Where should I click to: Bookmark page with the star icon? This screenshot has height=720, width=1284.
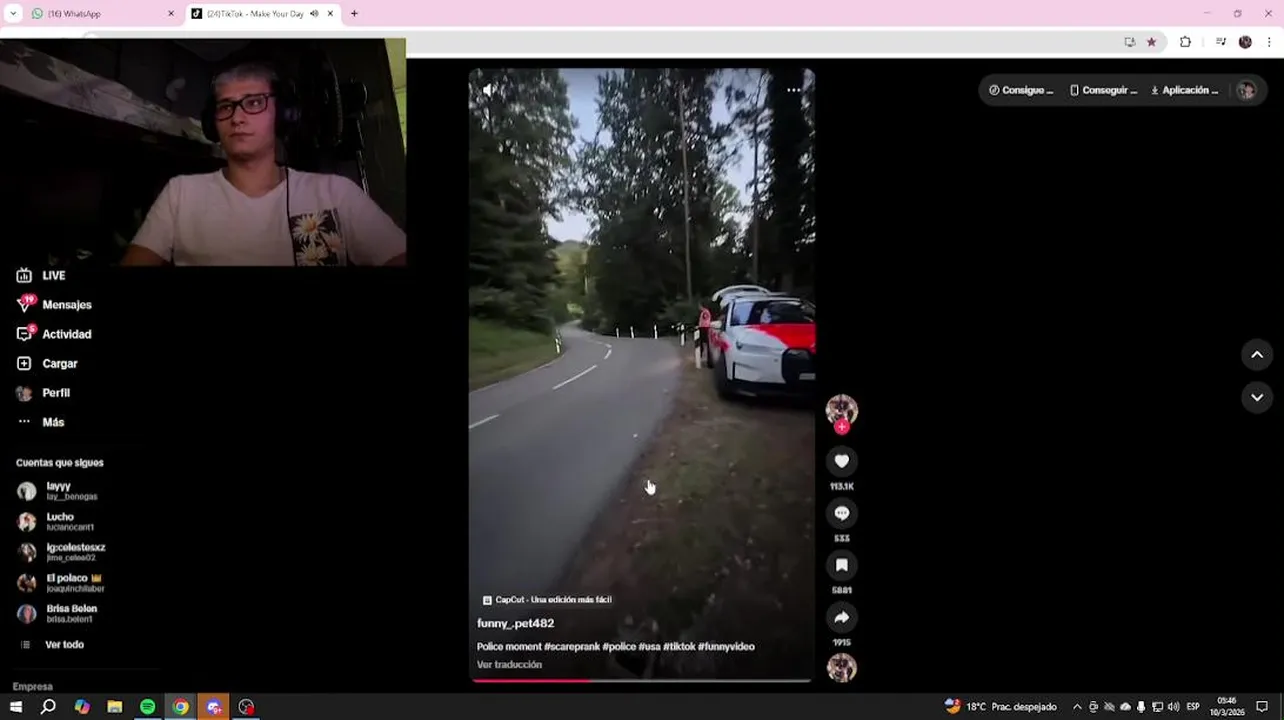(1151, 42)
